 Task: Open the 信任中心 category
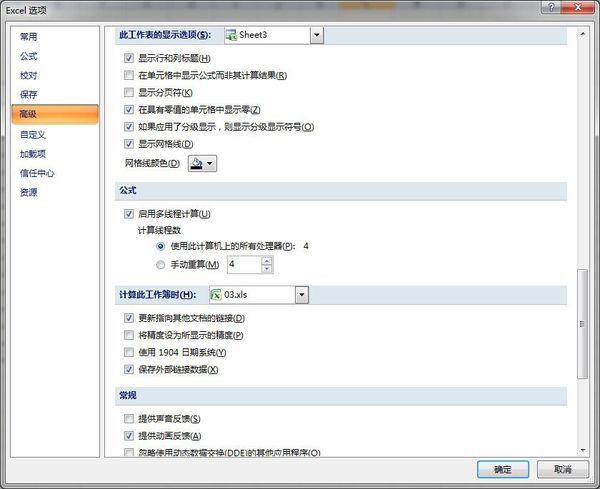37,173
